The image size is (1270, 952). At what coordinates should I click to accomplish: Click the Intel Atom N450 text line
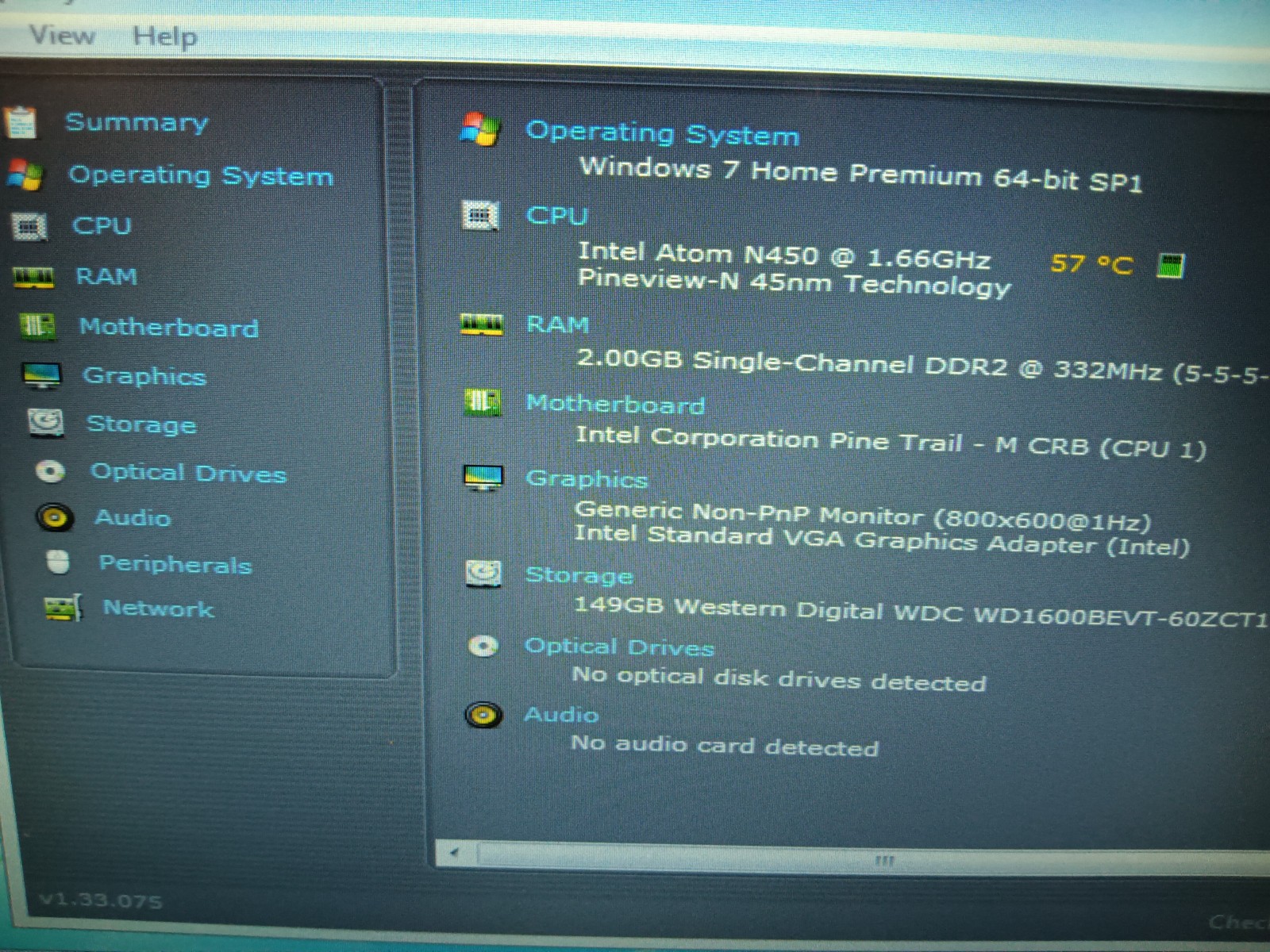783,255
